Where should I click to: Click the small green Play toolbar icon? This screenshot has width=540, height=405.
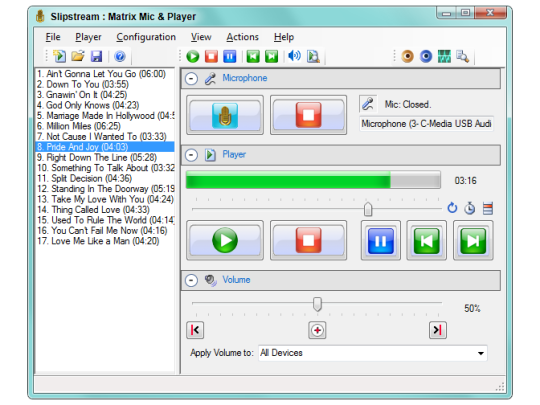click(x=193, y=56)
